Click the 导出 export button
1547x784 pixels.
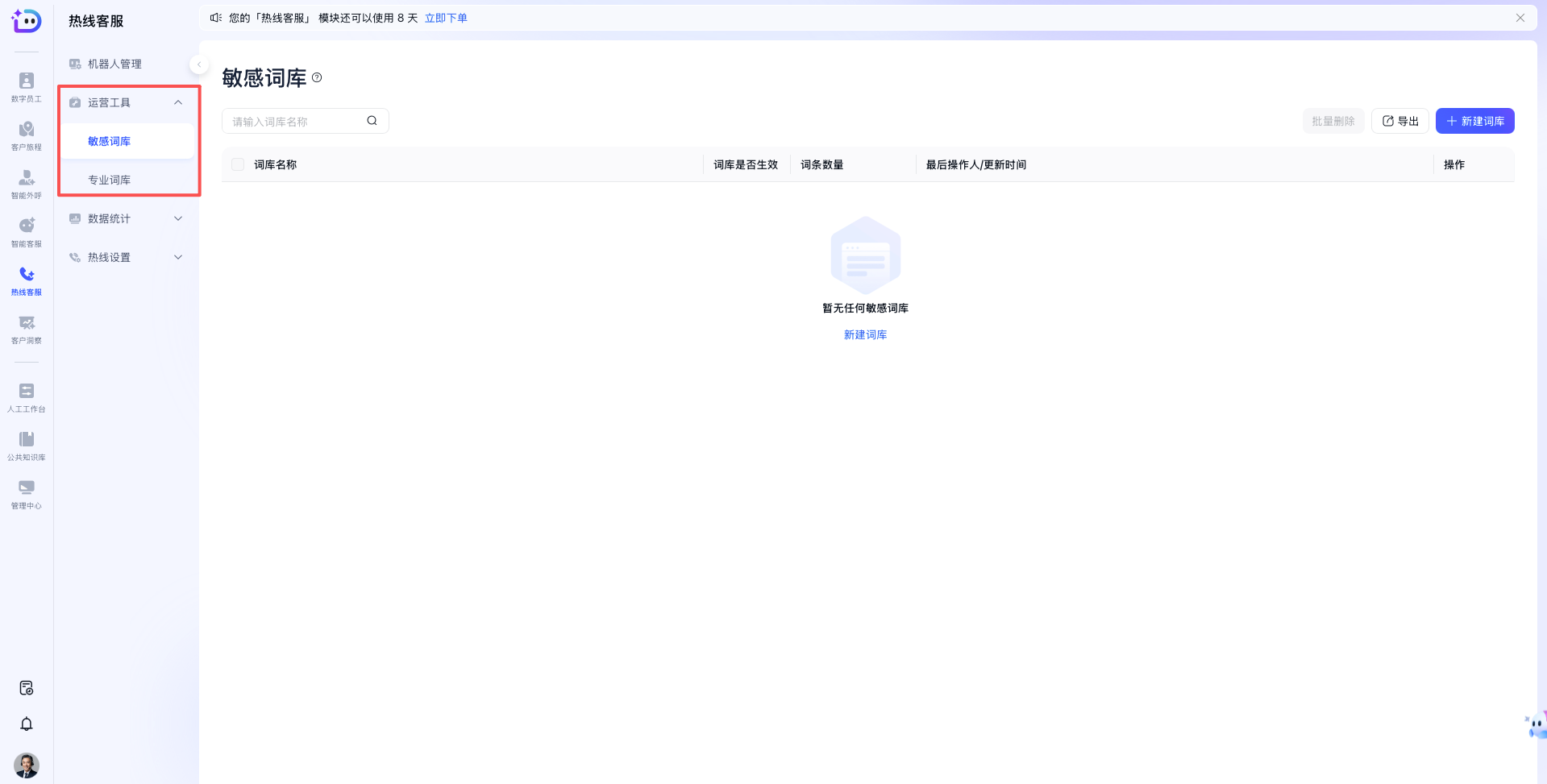(x=1400, y=121)
